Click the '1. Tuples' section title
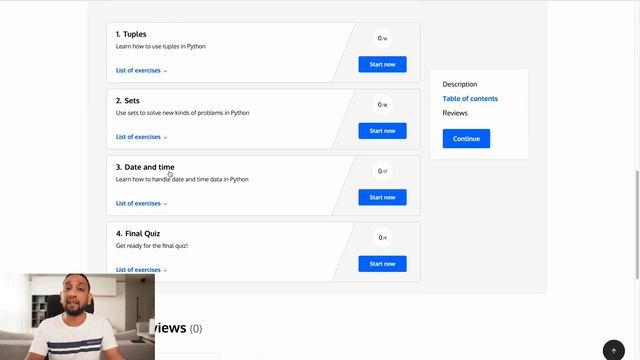The image size is (640, 360). tap(131, 34)
